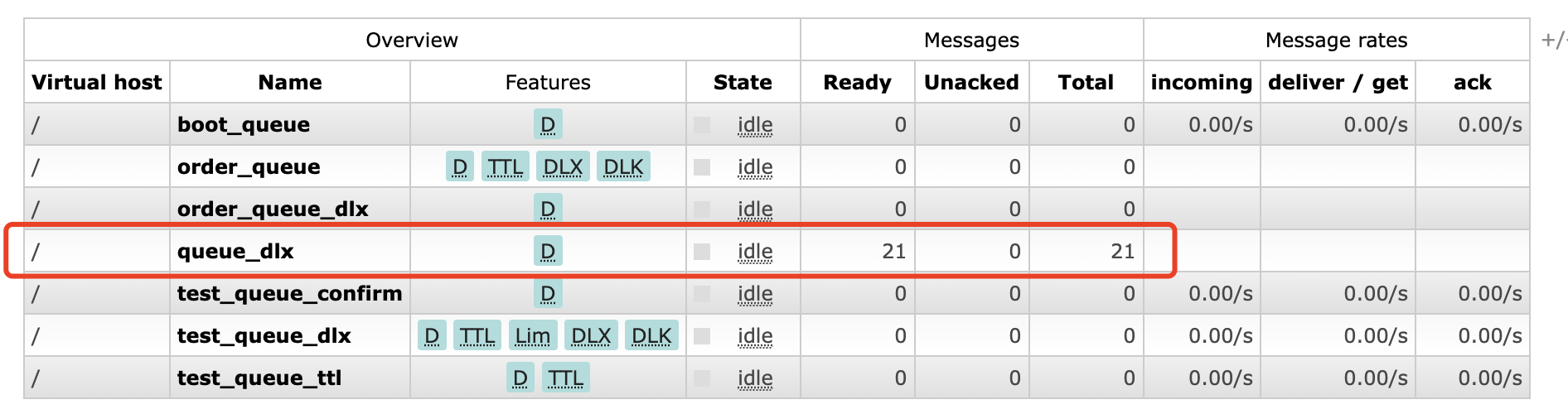1568x414 pixels.
Task: Sort by Virtual host header
Action: click(97, 83)
